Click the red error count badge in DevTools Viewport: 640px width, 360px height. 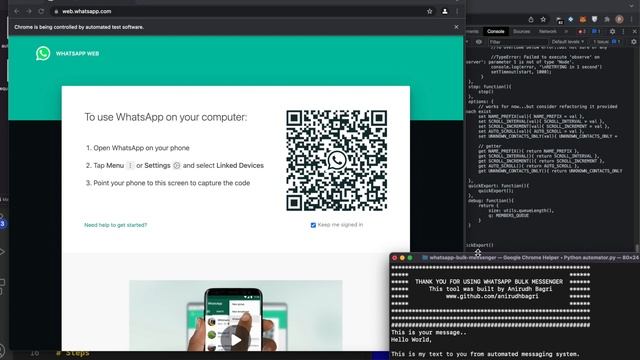582,31
